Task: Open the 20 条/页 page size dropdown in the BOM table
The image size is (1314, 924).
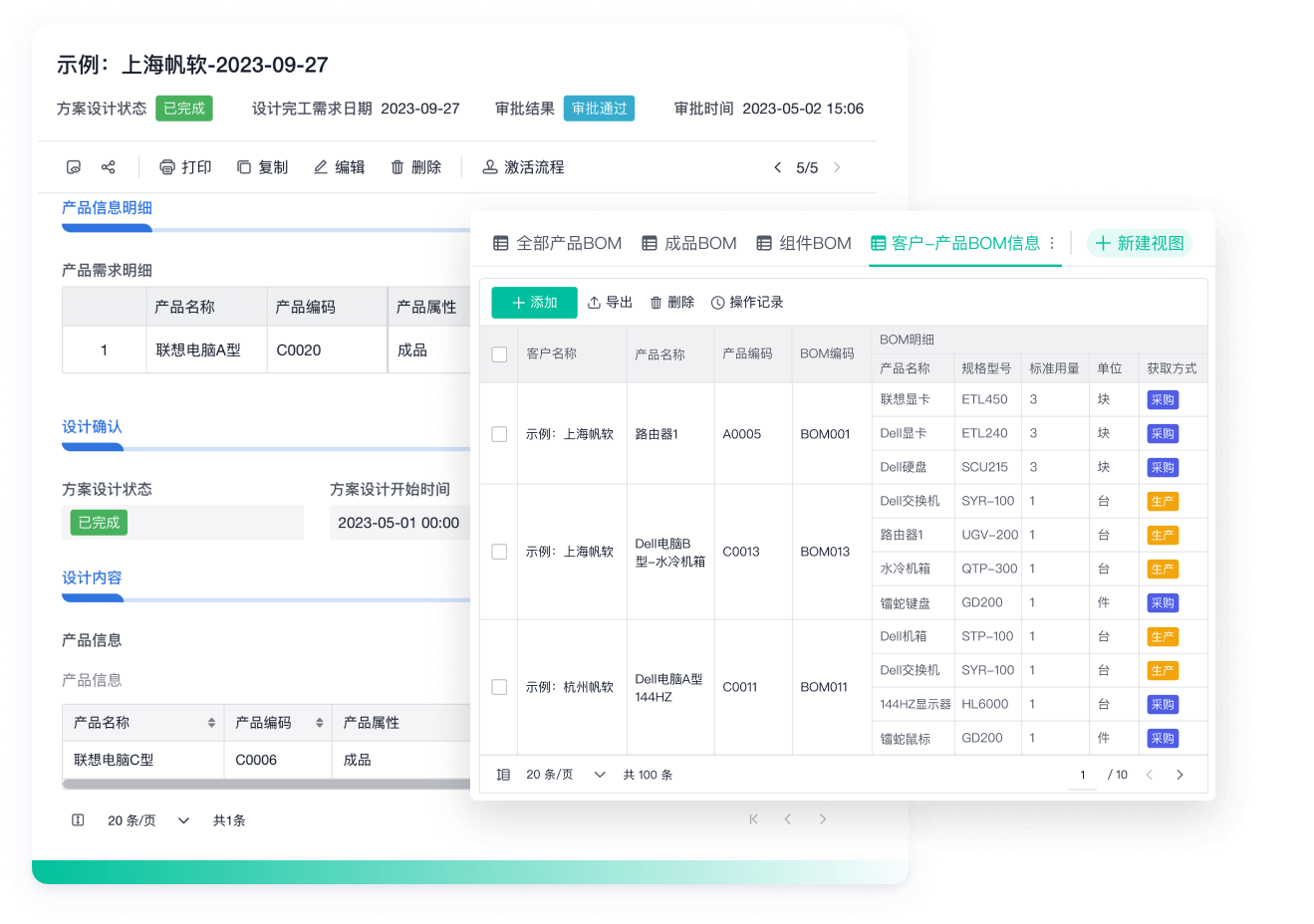Action: 600,775
